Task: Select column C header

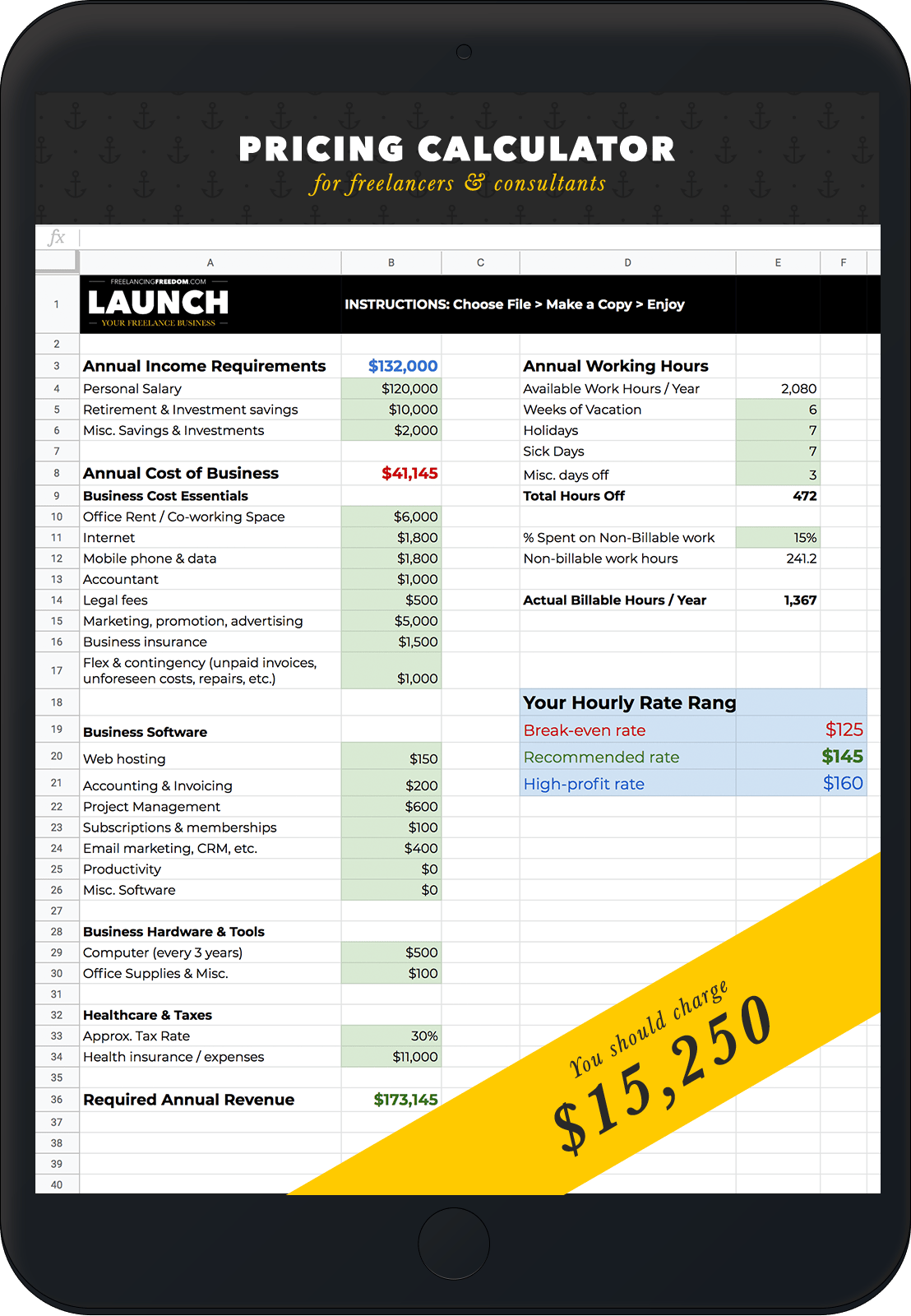Action: 481,262
